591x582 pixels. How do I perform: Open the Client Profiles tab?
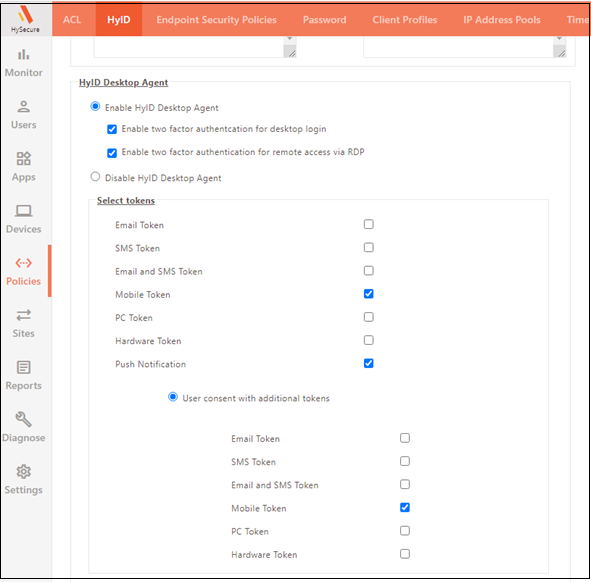pyautogui.click(x=405, y=20)
